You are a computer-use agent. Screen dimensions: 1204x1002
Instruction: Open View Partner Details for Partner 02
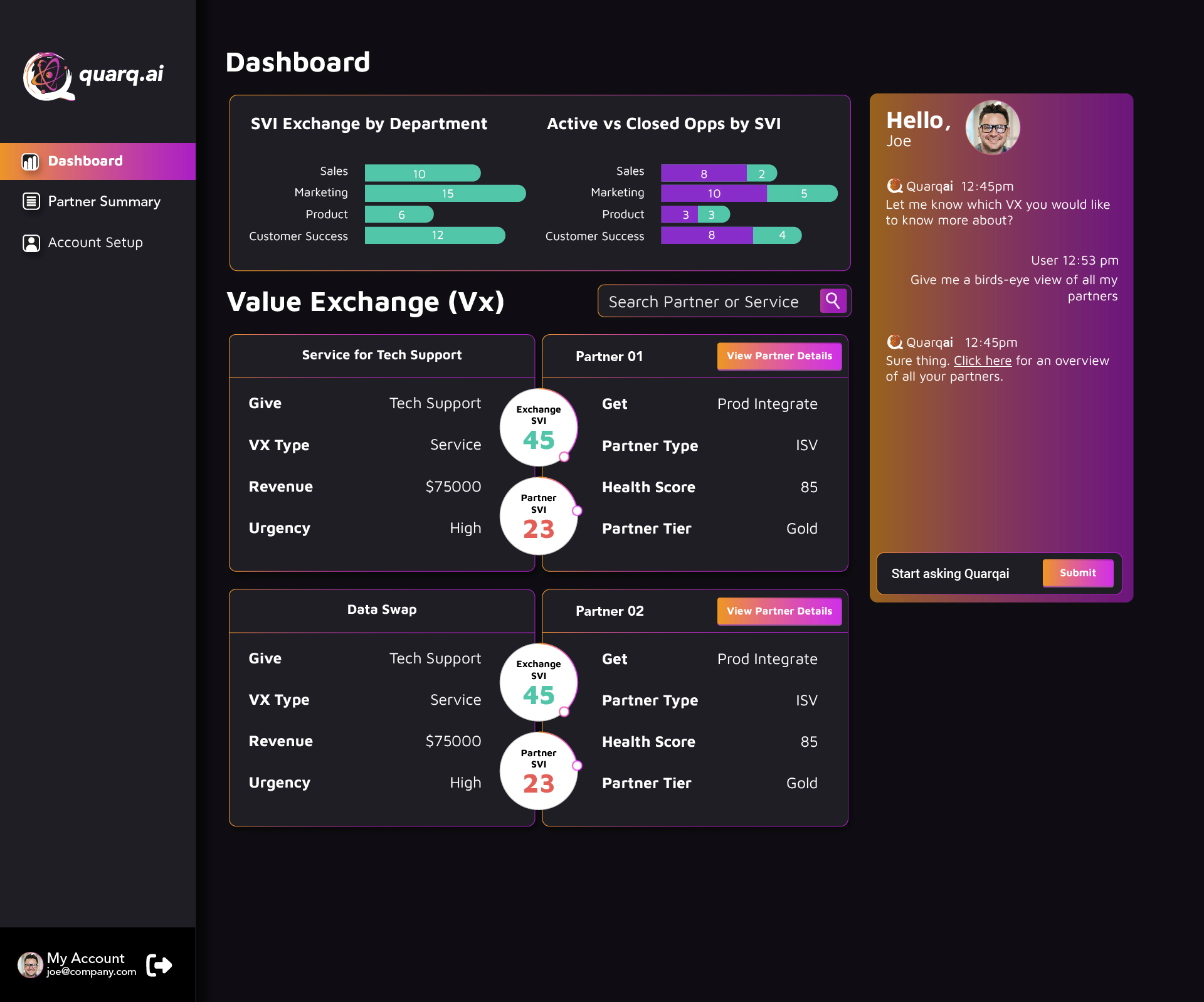pyautogui.click(x=779, y=611)
